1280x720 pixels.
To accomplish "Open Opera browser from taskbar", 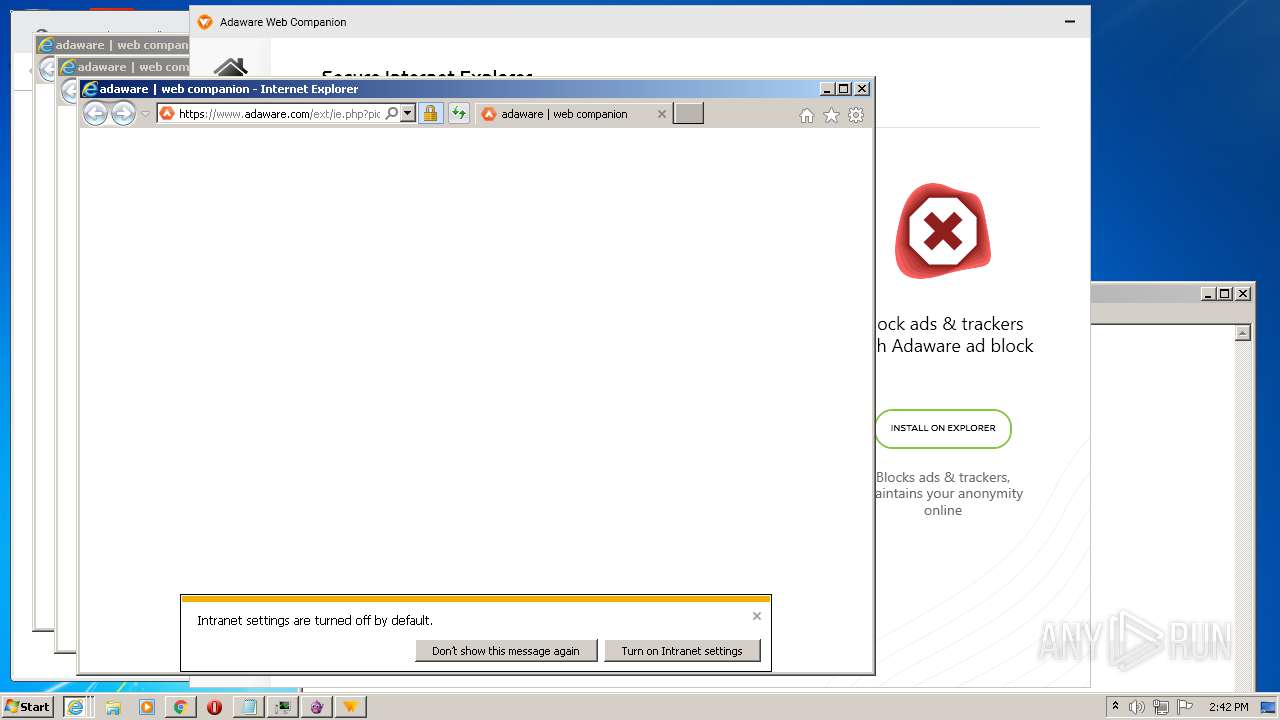I will [x=214, y=707].
